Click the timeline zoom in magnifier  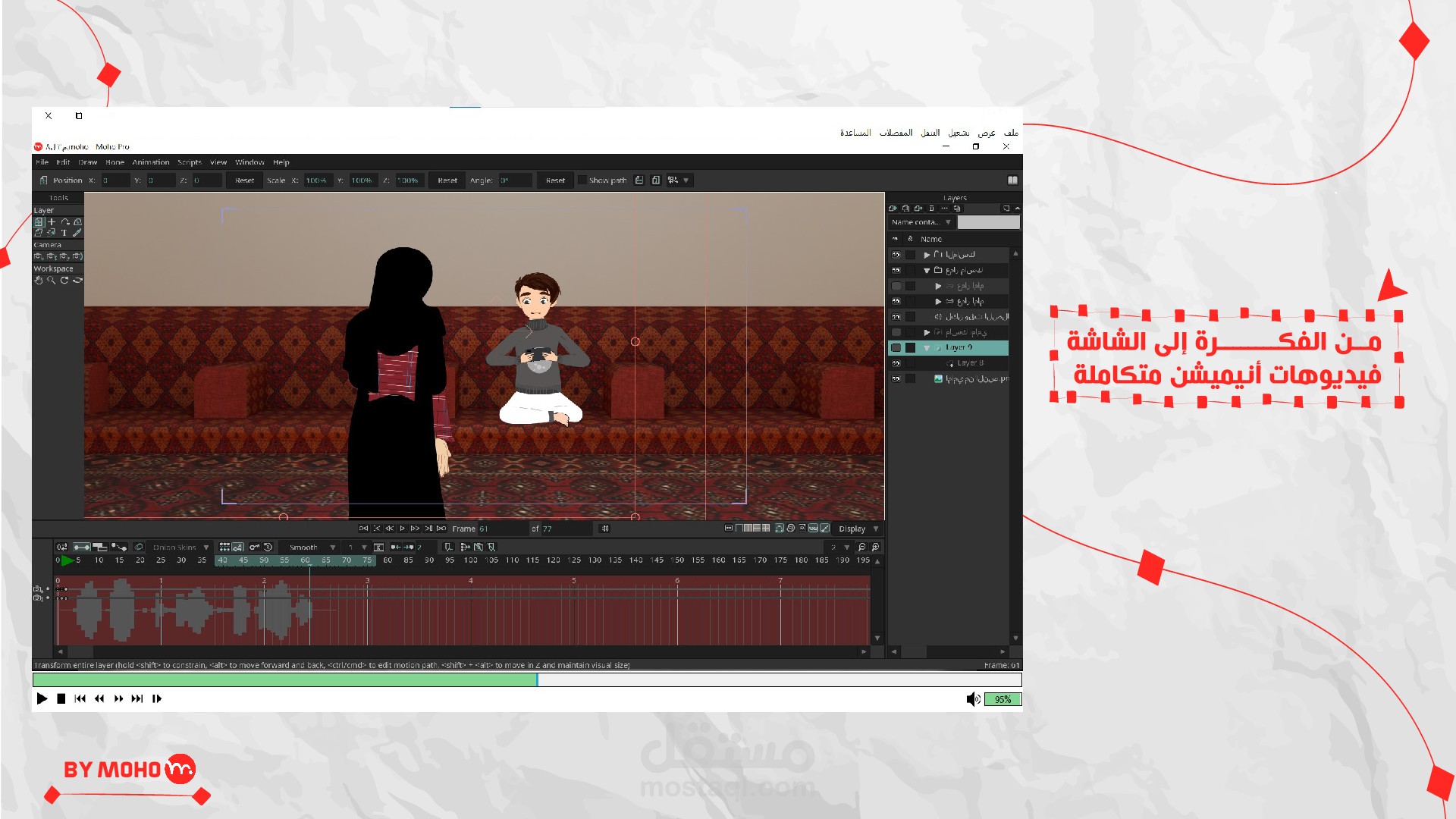(x=875, y=547)
